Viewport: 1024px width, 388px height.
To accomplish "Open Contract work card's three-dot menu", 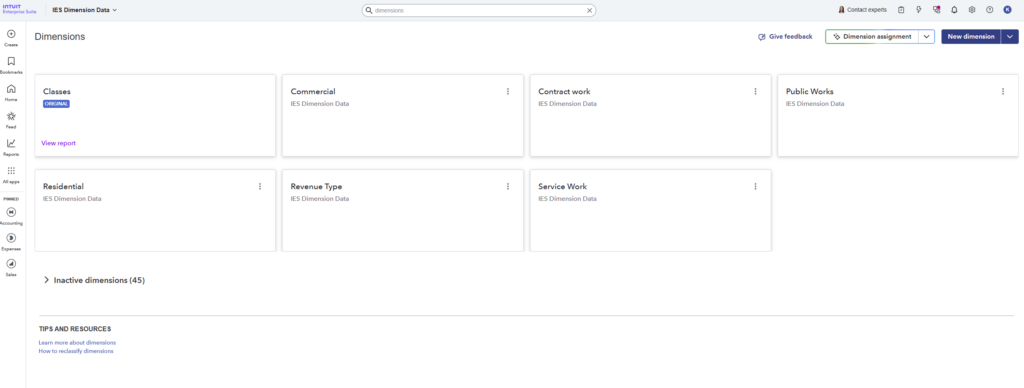I will tap(755, 91).
